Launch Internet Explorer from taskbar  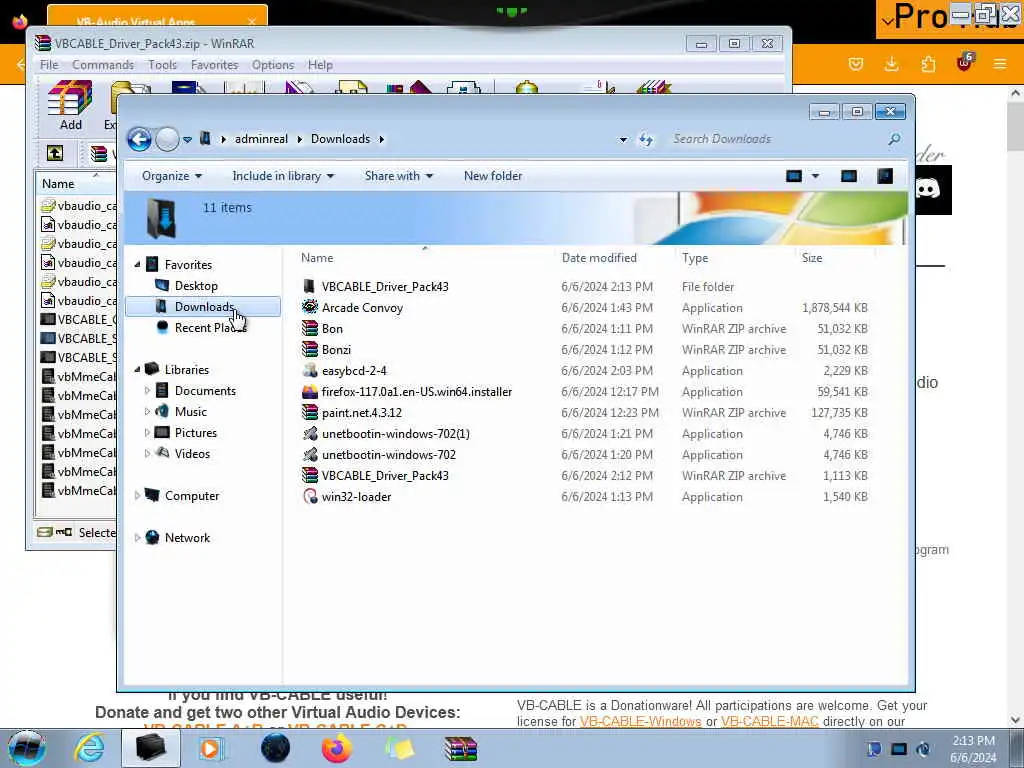[x=89, y=748]
